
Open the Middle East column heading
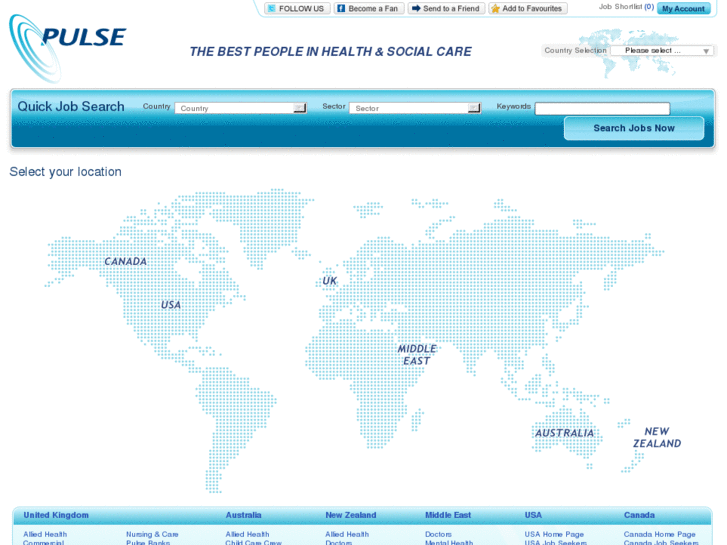pos(448,515)
